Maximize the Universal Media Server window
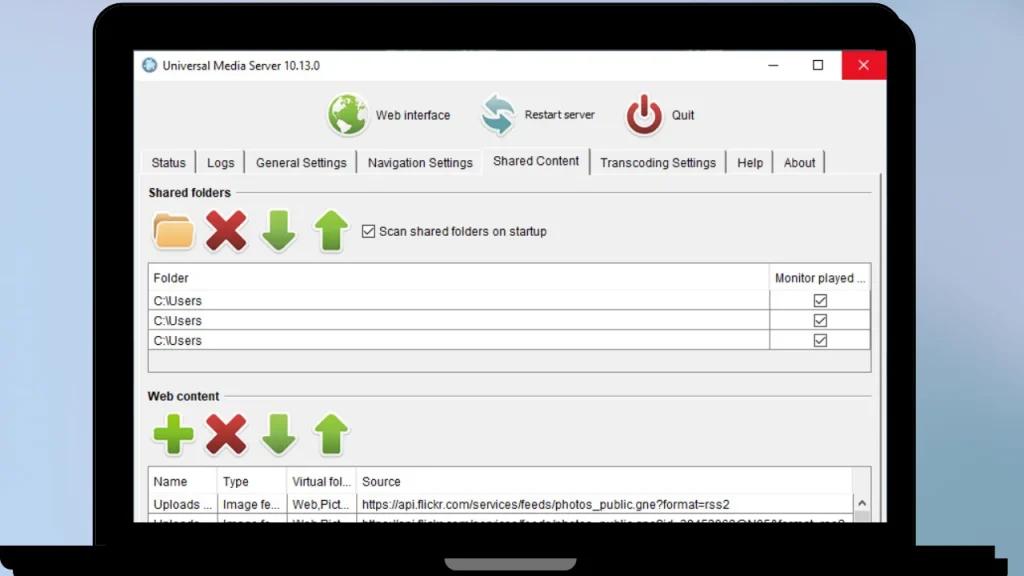1024x576 pixels. [x=818, y=65]
